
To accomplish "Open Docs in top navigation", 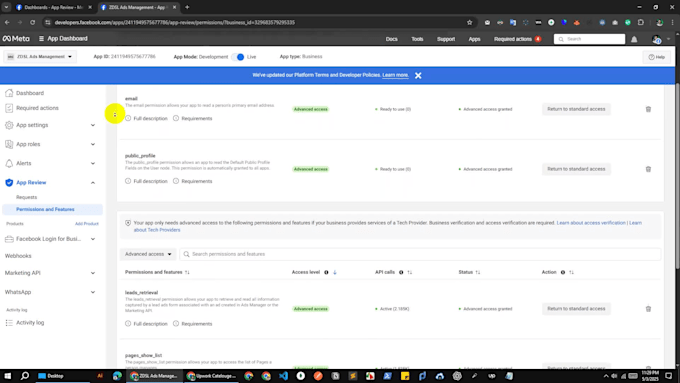I will pos(392,39).
